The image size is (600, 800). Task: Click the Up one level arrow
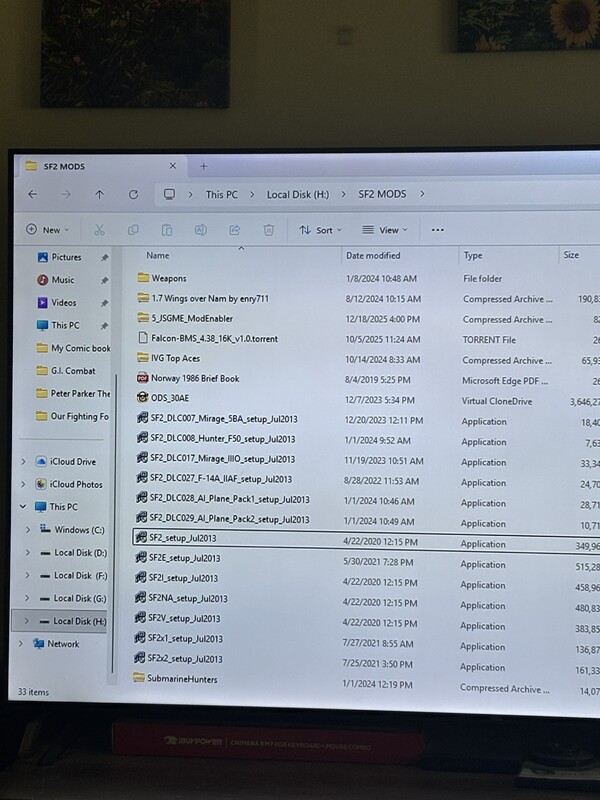coord(99,194)
